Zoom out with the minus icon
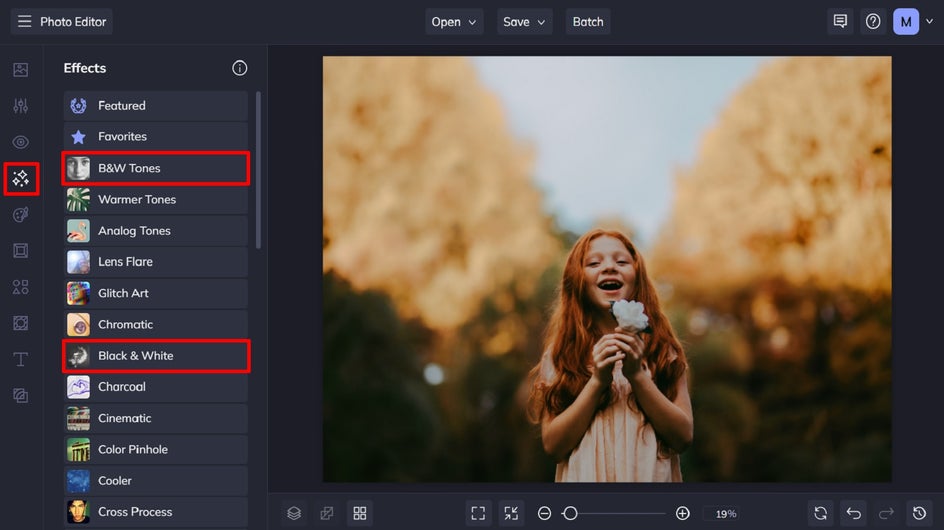944x530 pixels. (x=544, y=513)
